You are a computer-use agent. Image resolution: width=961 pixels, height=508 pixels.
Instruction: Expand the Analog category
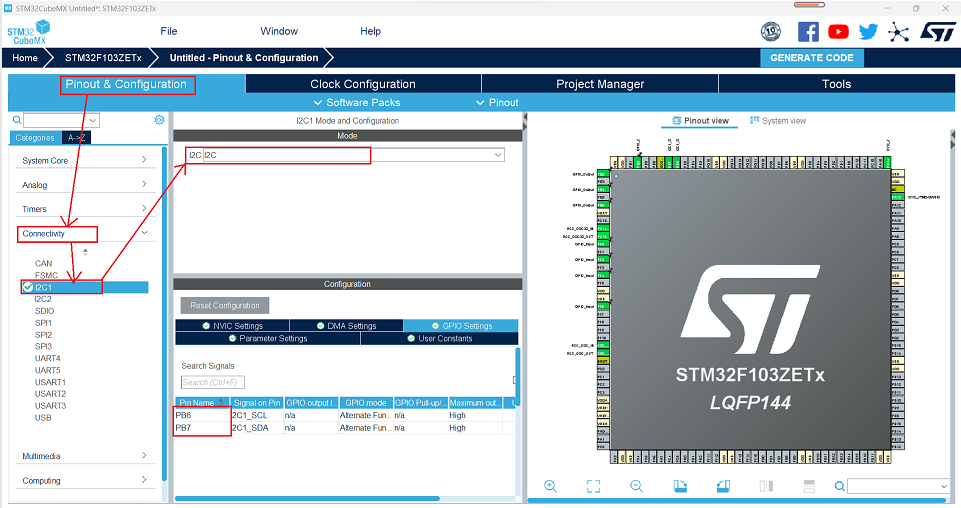(x=85, y=184)
